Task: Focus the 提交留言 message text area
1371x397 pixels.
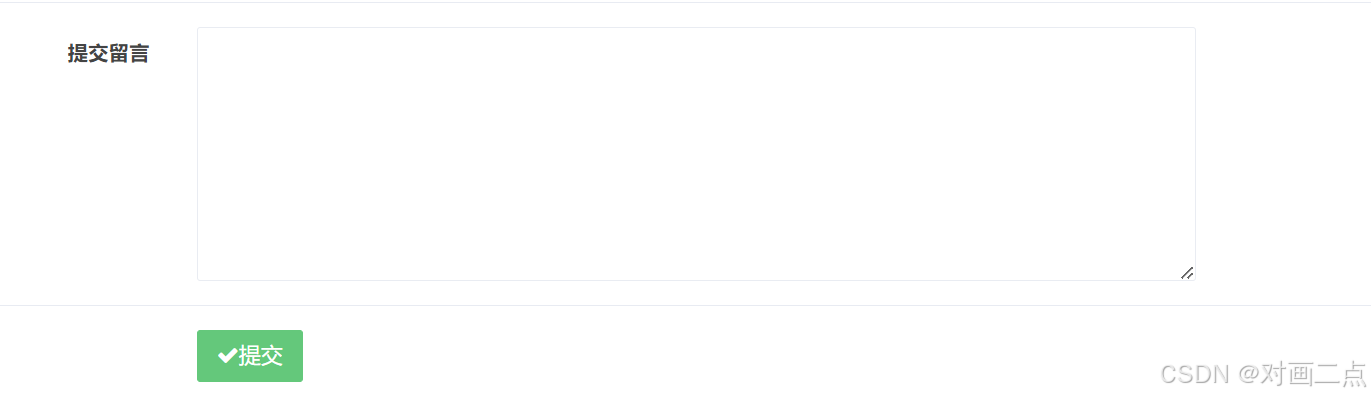Action: (x=696, y=154)
